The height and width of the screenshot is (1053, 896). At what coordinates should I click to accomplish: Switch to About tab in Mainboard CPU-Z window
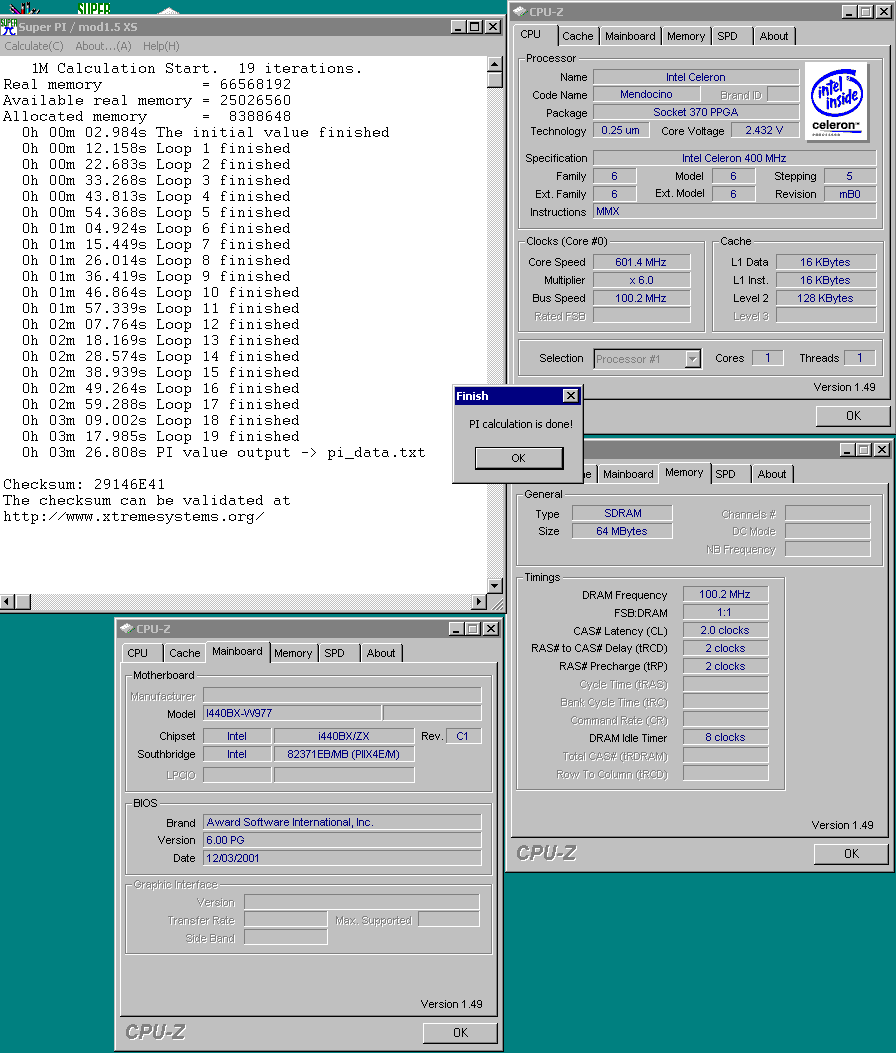(x=381, y=653)
